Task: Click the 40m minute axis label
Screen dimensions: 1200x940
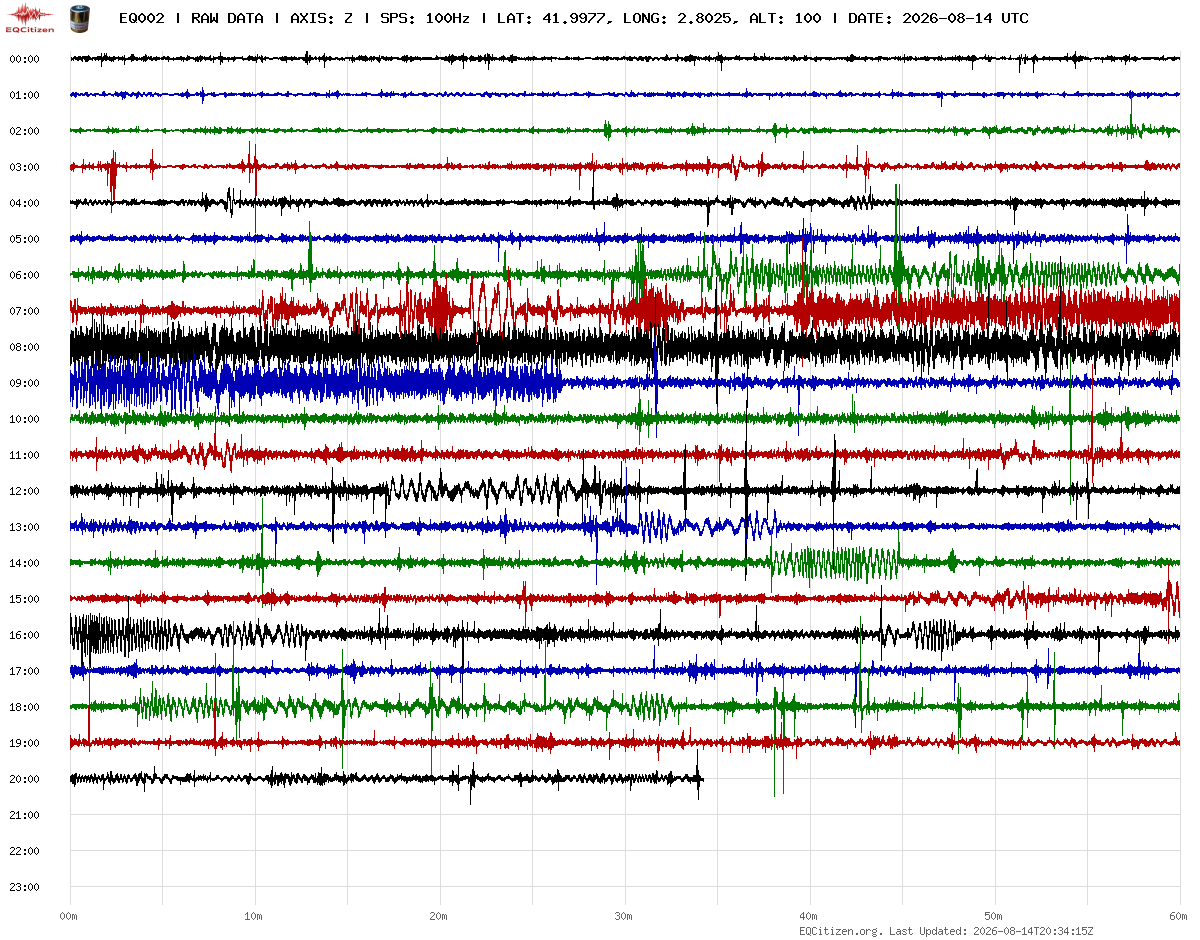Action: tap(809, 916)
